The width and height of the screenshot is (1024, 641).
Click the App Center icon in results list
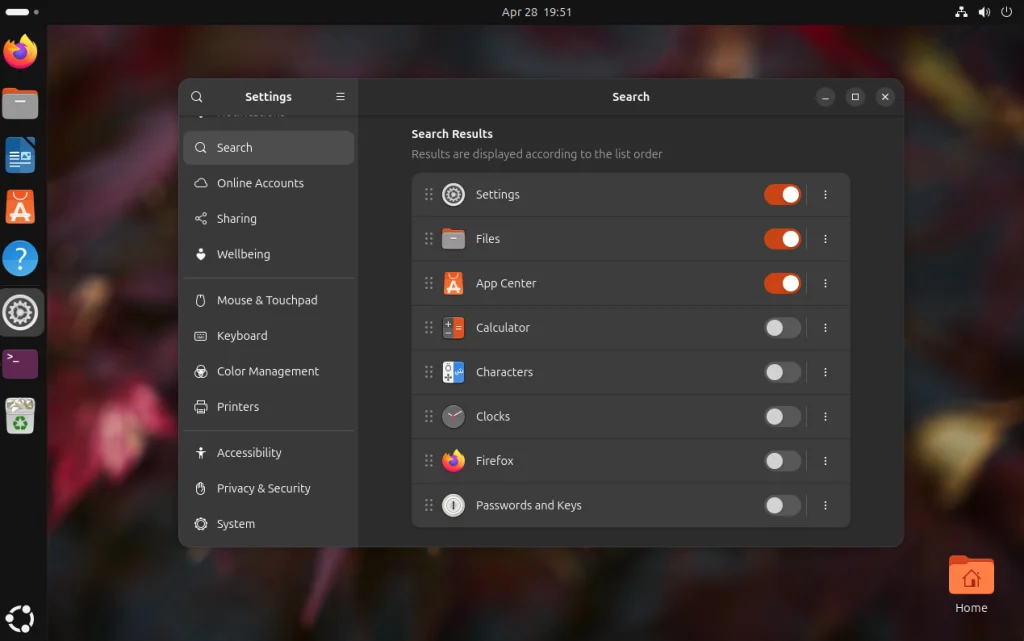point(453,283)
